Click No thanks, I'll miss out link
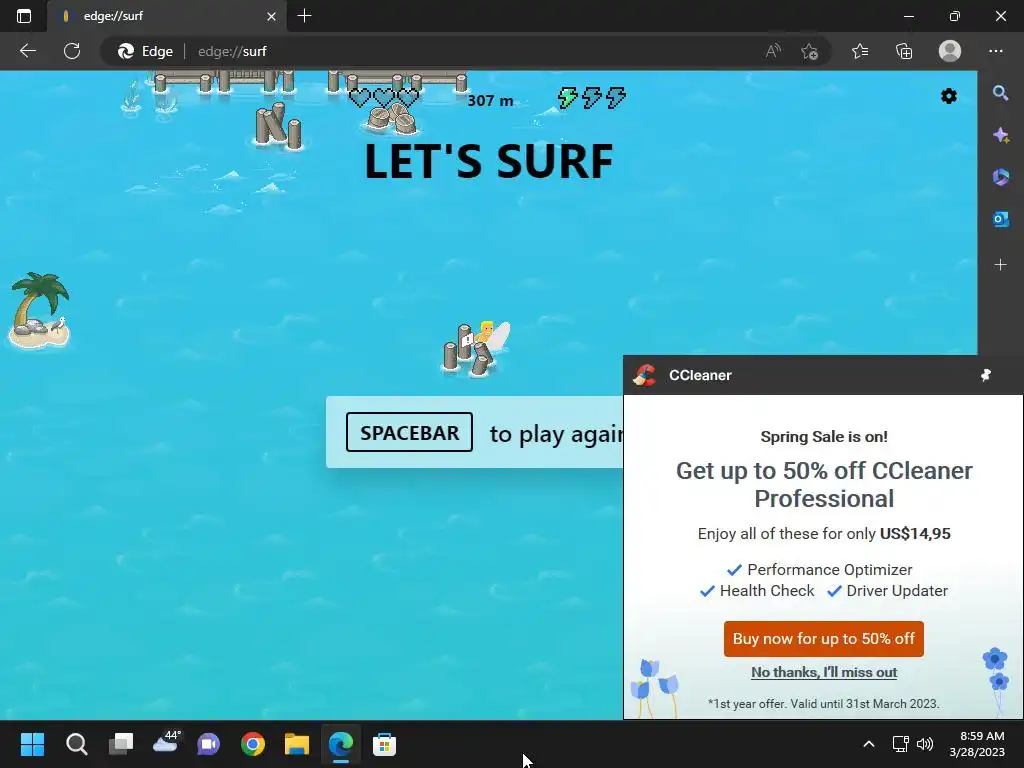The width and height of the screenshot is (1024, 768). tap(824, 672)
